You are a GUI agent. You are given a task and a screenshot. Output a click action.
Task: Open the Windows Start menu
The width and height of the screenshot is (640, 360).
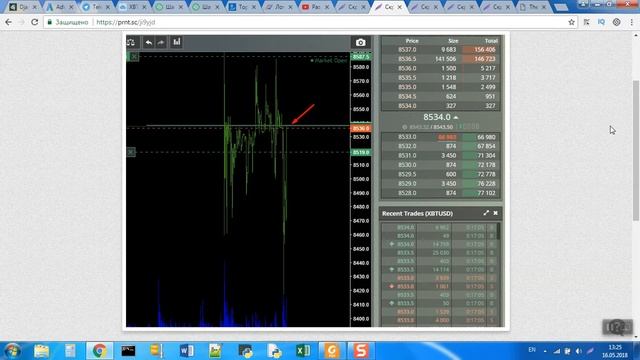(12, 351)
